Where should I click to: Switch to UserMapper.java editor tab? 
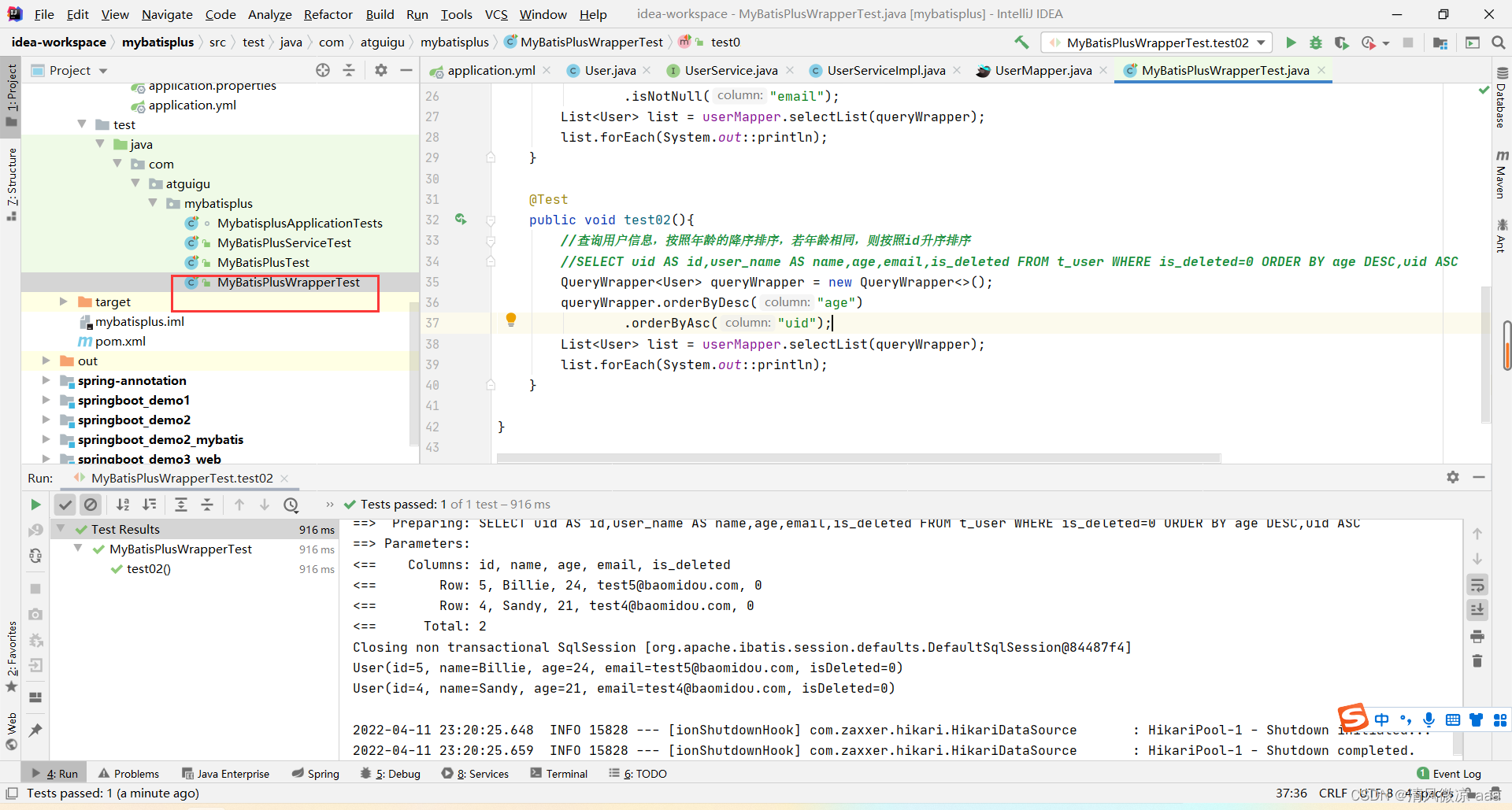coord(1043,71)
